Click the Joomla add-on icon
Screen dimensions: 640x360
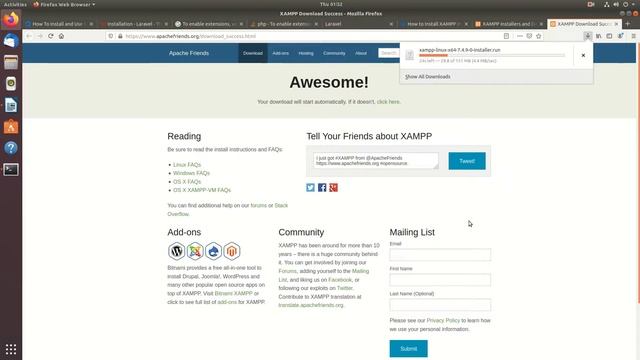point(195,251)
